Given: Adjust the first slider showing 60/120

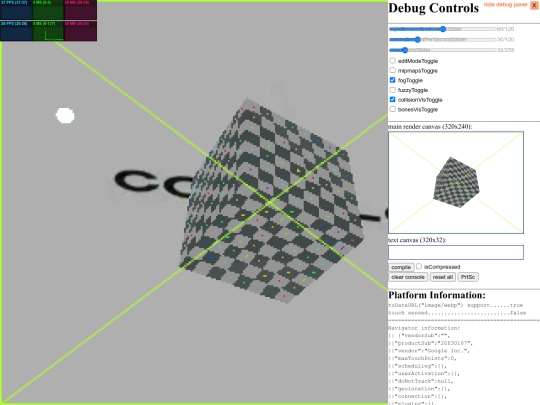Looking at the screenshot, I should pyautogui.click(x=443, y=29).
